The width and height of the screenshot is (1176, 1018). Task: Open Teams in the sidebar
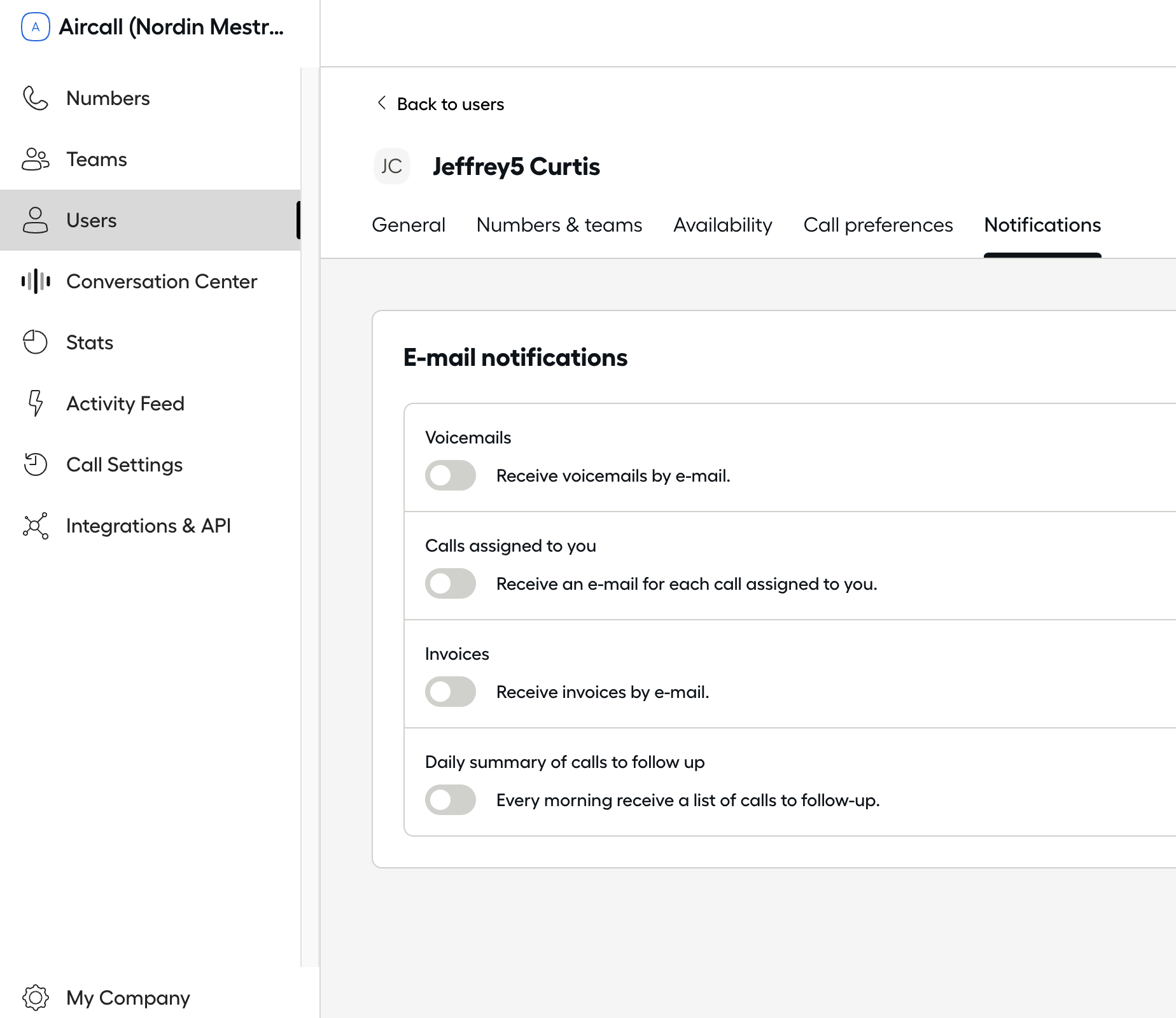click(x=150, y=159)
